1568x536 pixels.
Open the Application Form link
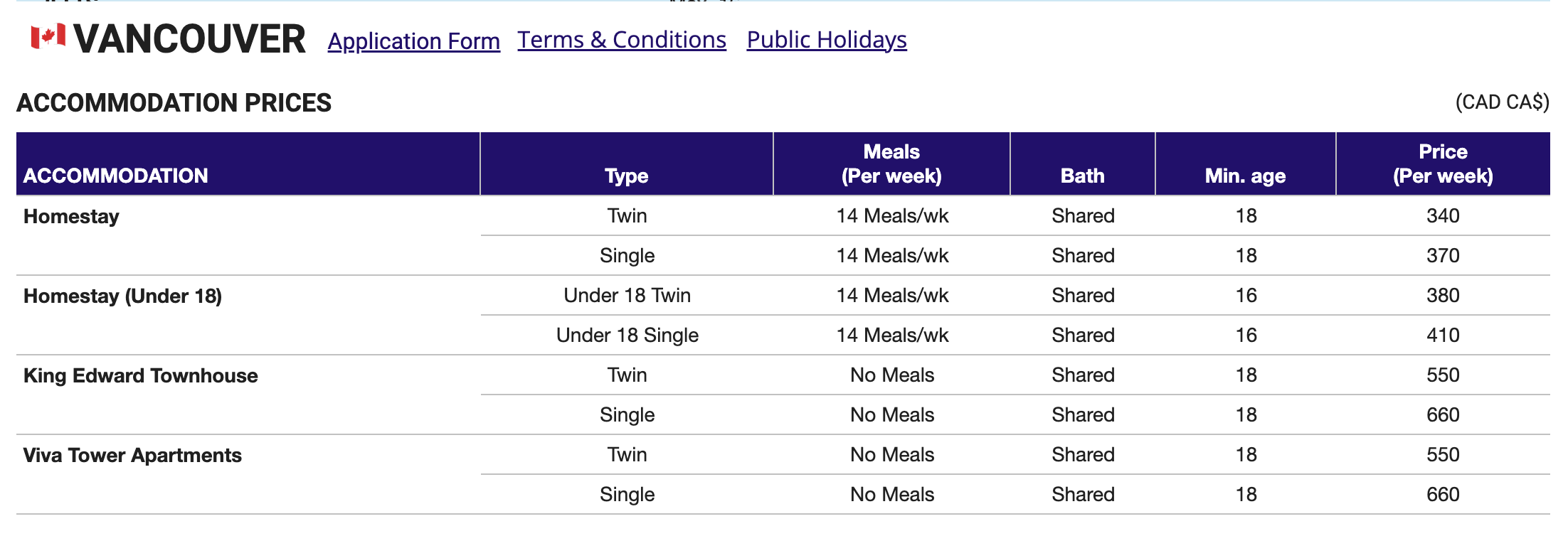413,41
